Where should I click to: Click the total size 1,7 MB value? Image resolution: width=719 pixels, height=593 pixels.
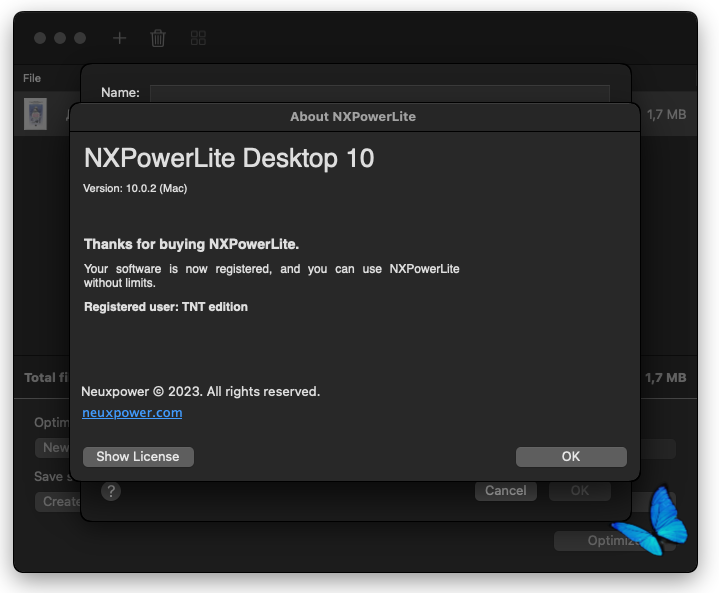pos(665,378)
